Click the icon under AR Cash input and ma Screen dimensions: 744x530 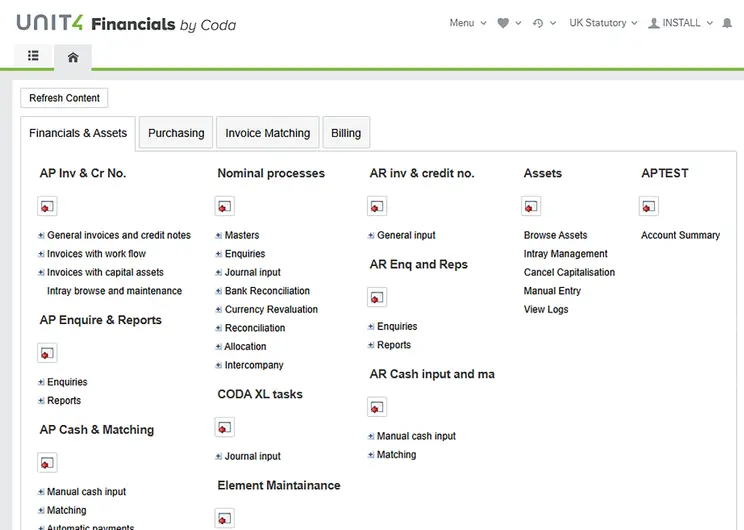(x=377, y=407)
